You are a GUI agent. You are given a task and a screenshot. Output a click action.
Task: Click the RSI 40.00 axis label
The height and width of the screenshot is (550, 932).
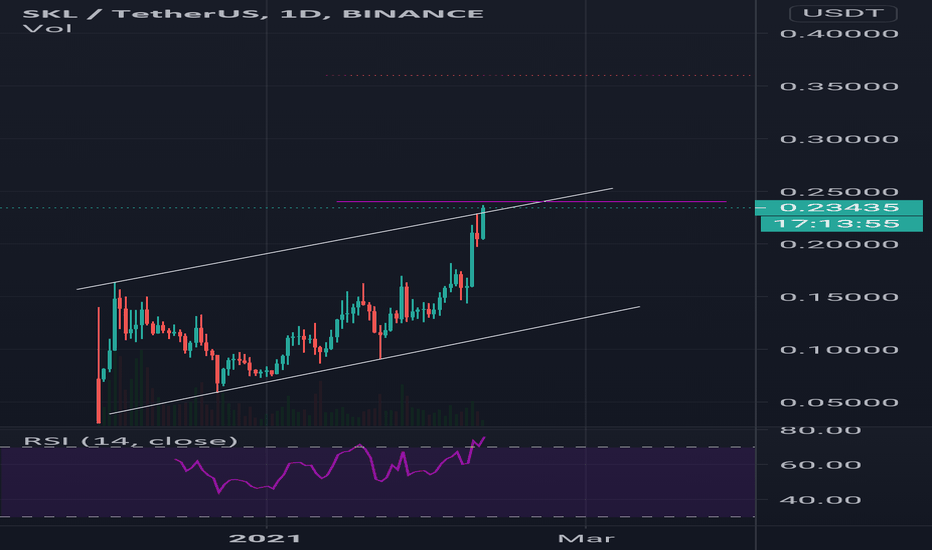820,499
